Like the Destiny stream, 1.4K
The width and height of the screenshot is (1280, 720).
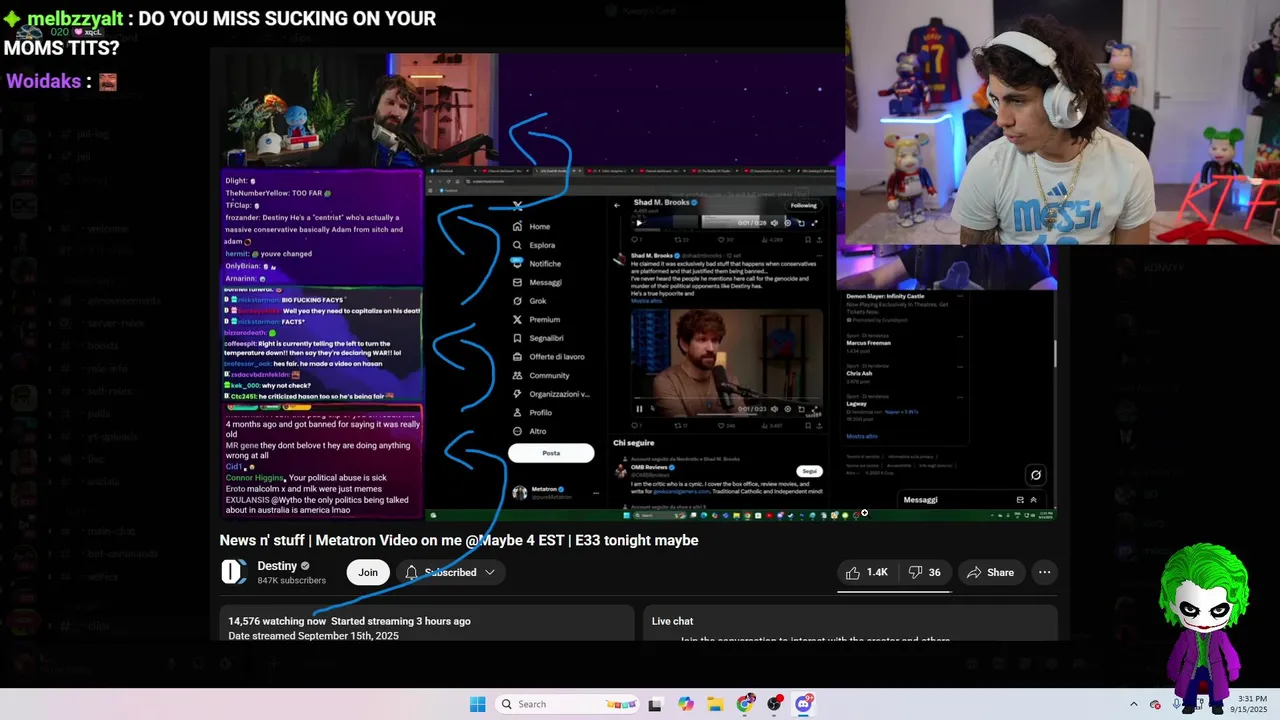(866, 572)
